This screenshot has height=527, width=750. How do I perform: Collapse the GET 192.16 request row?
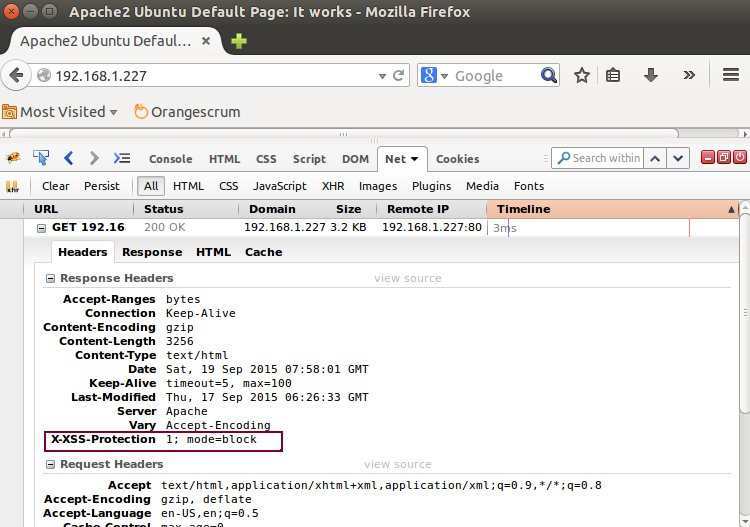(x=42, y=228)
